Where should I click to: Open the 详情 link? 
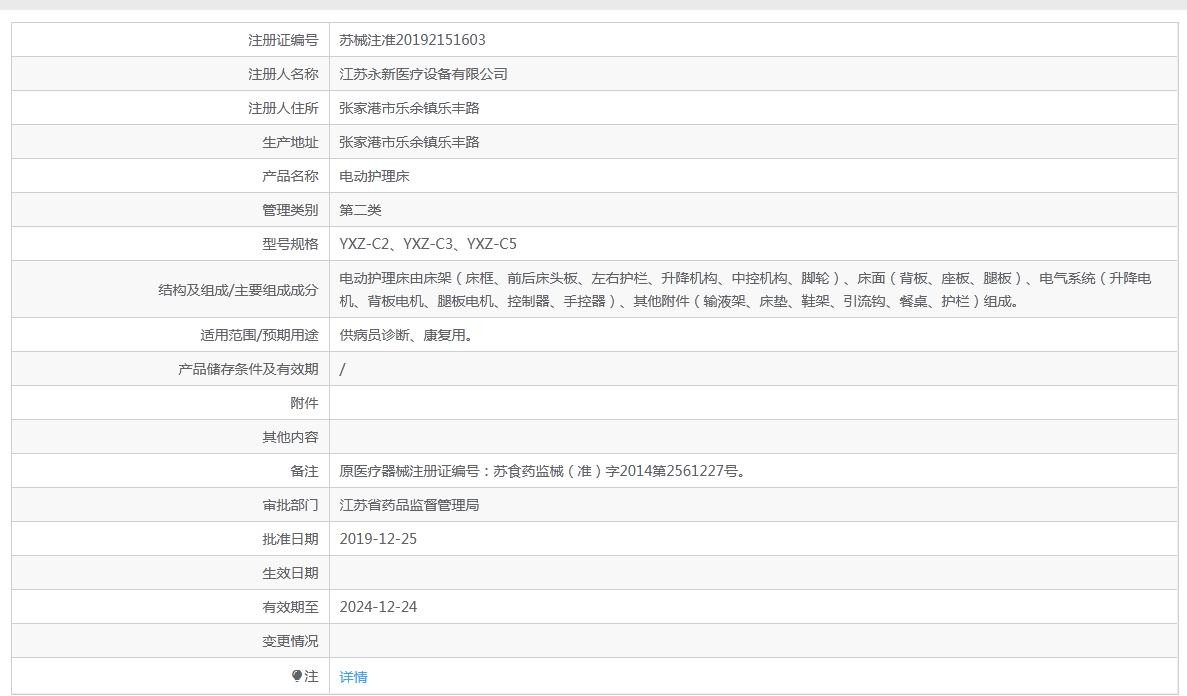[x=354, y=677]
